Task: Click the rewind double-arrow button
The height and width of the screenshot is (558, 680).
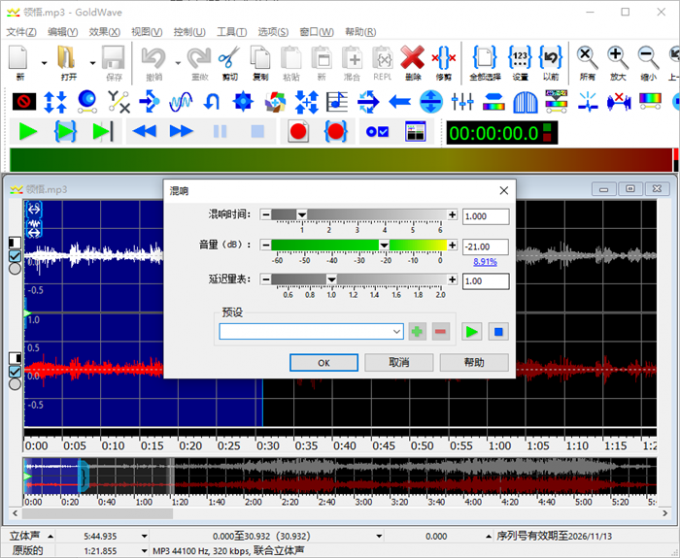Action: (x=144, y=131)
